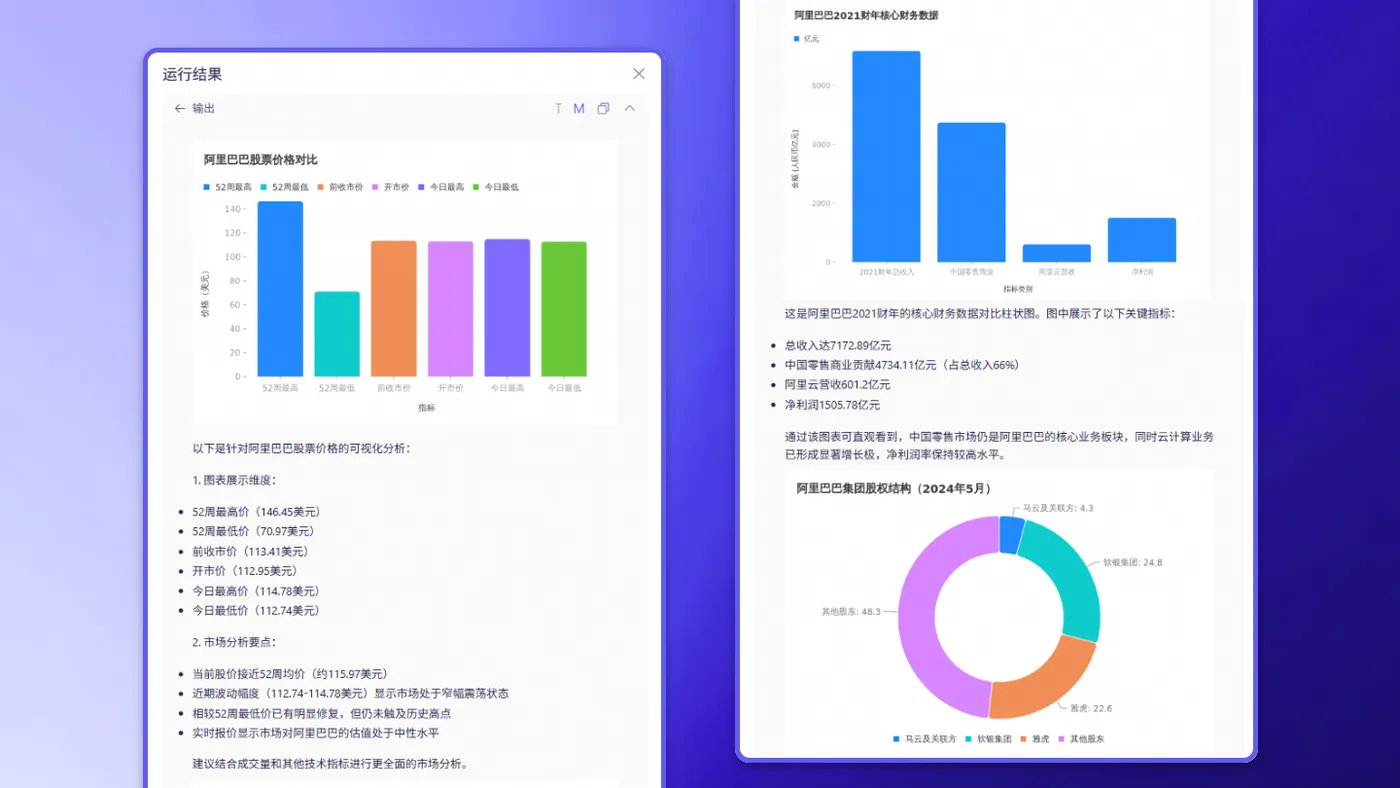Click the donut label 其他股东: 48.3
Screen dimensions: 1400x788
(851, 611)
